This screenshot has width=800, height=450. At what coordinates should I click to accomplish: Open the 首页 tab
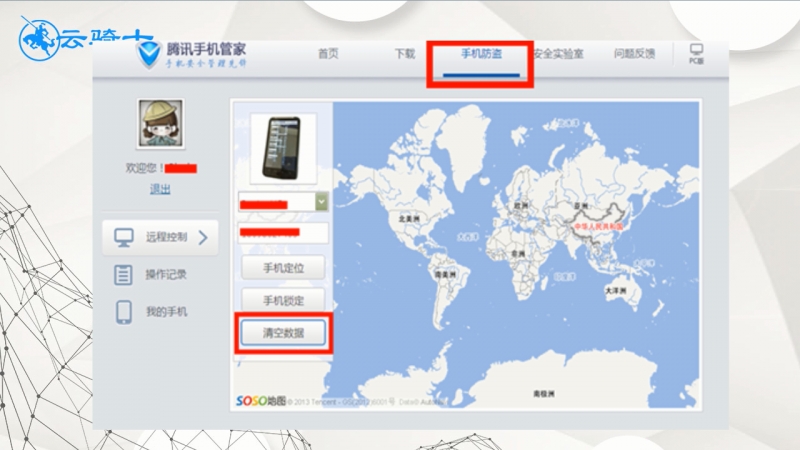click(328, 54)
